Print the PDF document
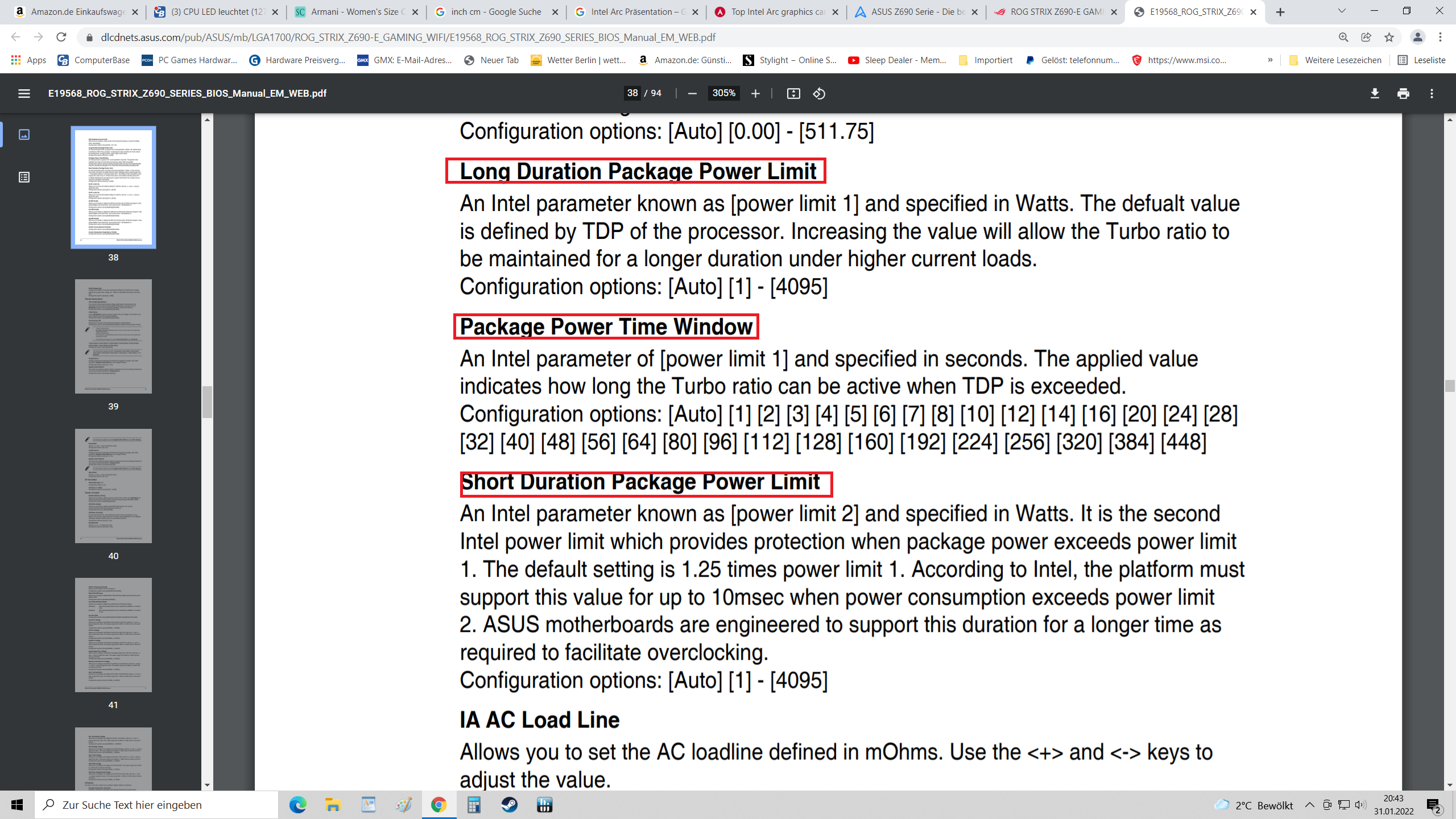Screen dimensions: 1456x819 (1403, 93)
